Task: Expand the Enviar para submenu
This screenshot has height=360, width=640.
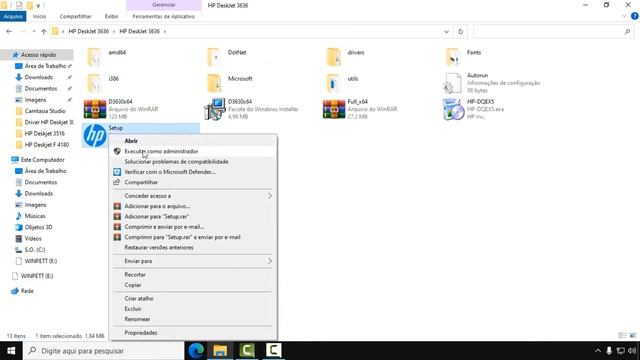Action: [x=193, y=261]
